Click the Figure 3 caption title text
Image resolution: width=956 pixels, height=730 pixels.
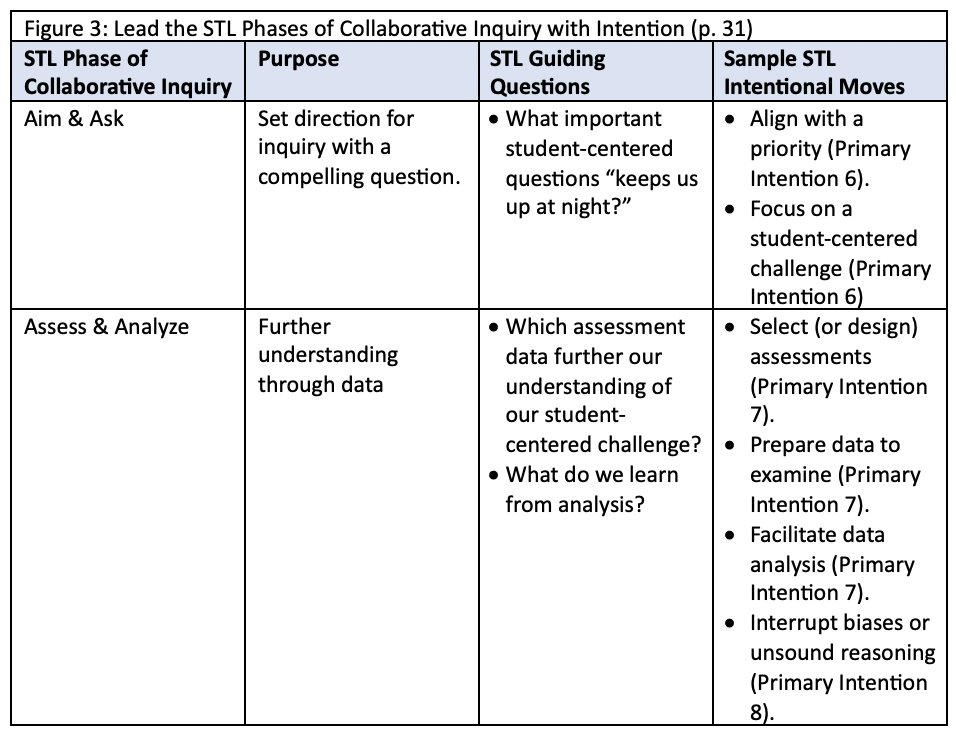click(x=388, y=29)
